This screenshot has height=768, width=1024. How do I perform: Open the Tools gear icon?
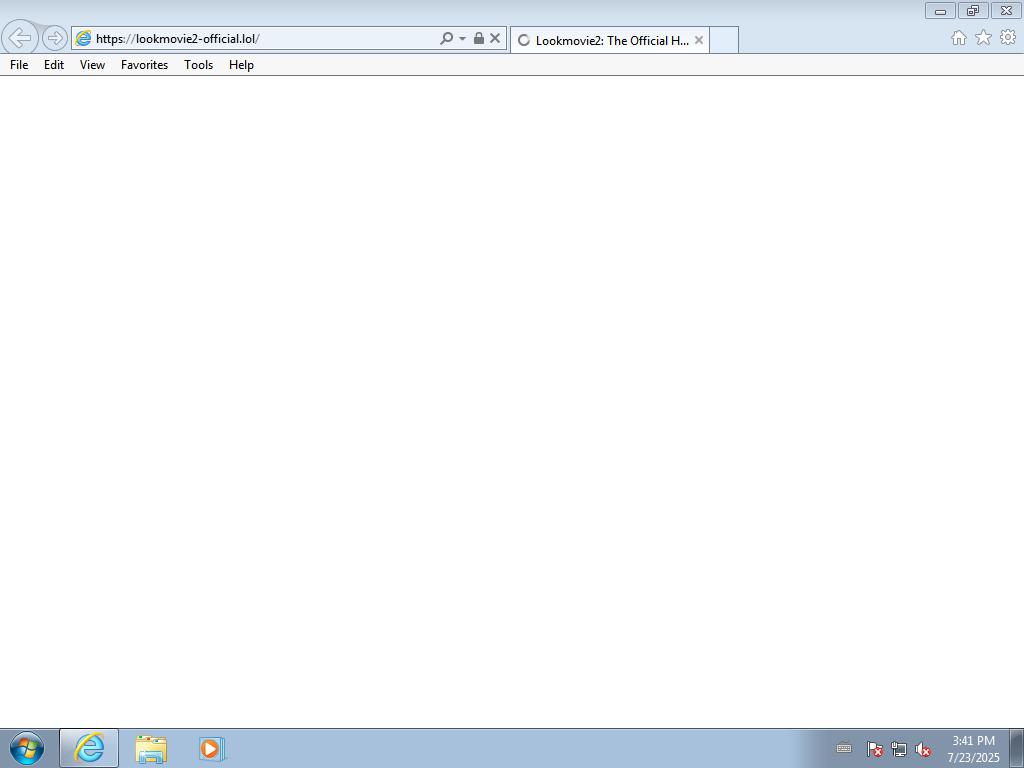(x=1008, y=38)
